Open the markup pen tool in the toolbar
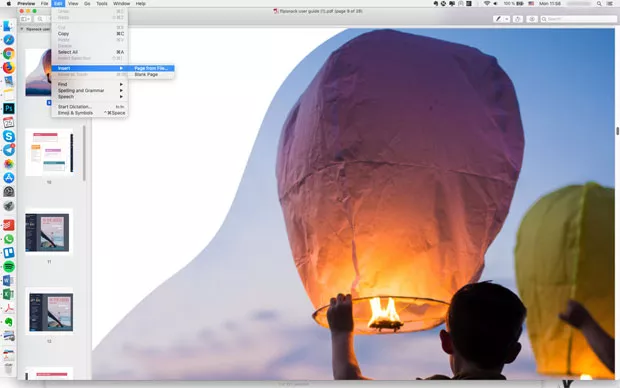The width and height of the screenshot is (620, 388). [x=498, y=19]
